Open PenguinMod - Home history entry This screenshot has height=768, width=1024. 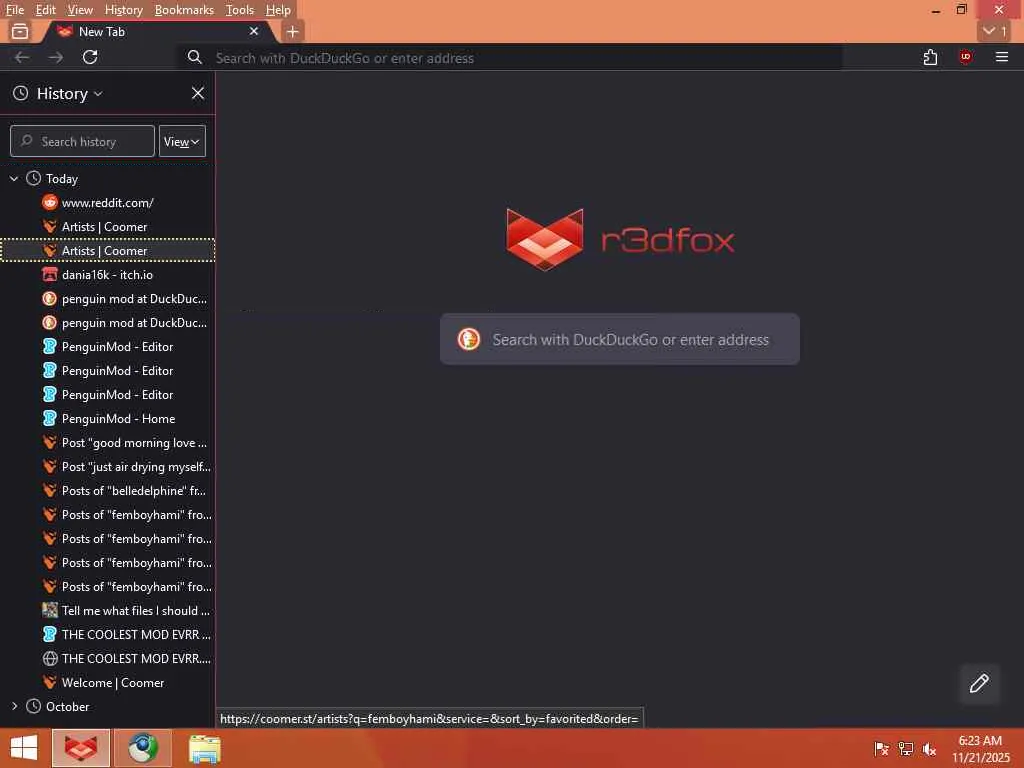(108, 419)
